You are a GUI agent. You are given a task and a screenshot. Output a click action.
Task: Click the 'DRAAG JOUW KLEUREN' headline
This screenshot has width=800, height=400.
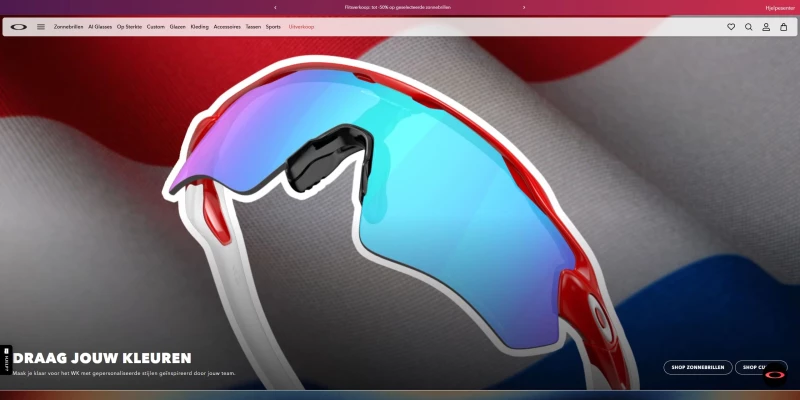(102, 358)
